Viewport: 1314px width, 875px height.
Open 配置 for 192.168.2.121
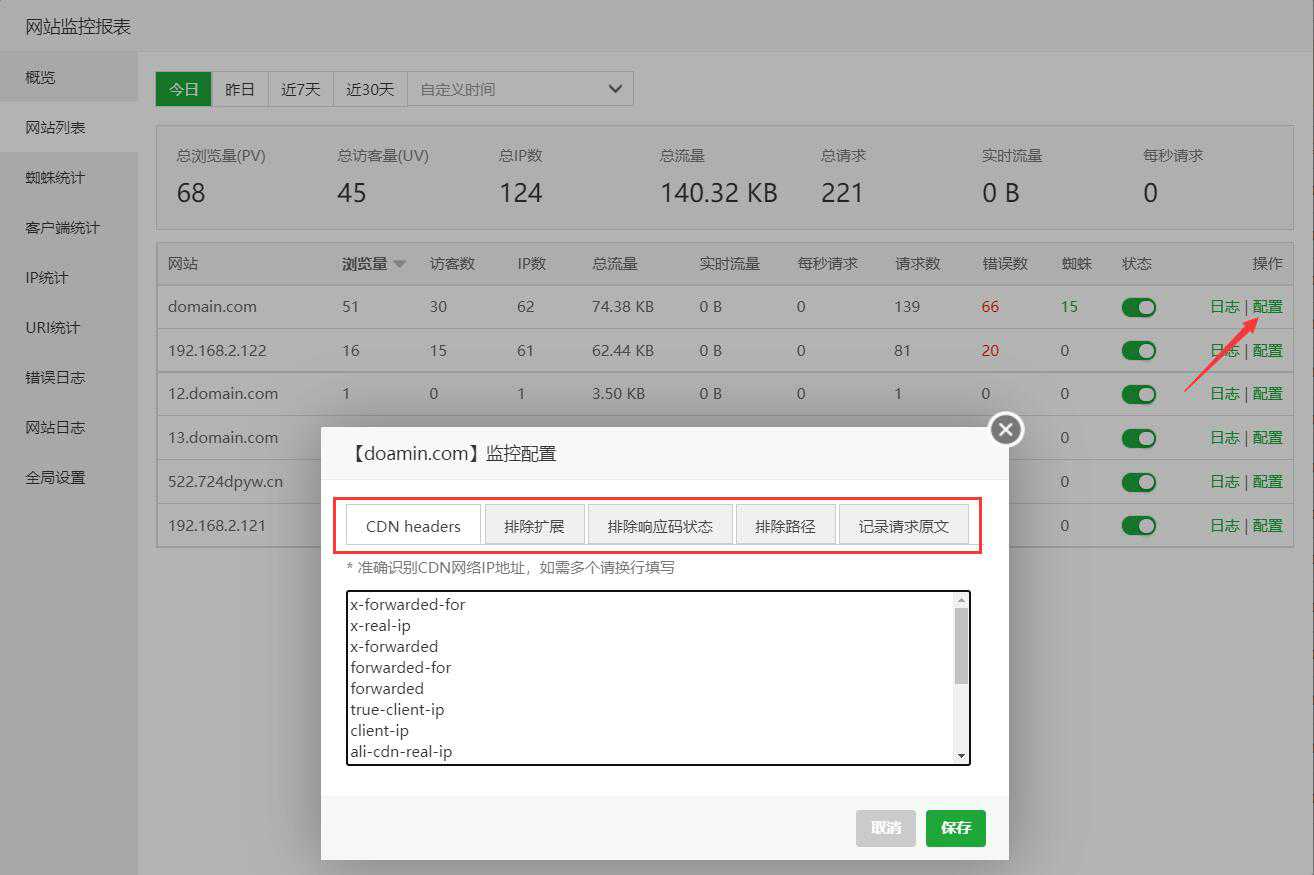[x=1268, y=525]
